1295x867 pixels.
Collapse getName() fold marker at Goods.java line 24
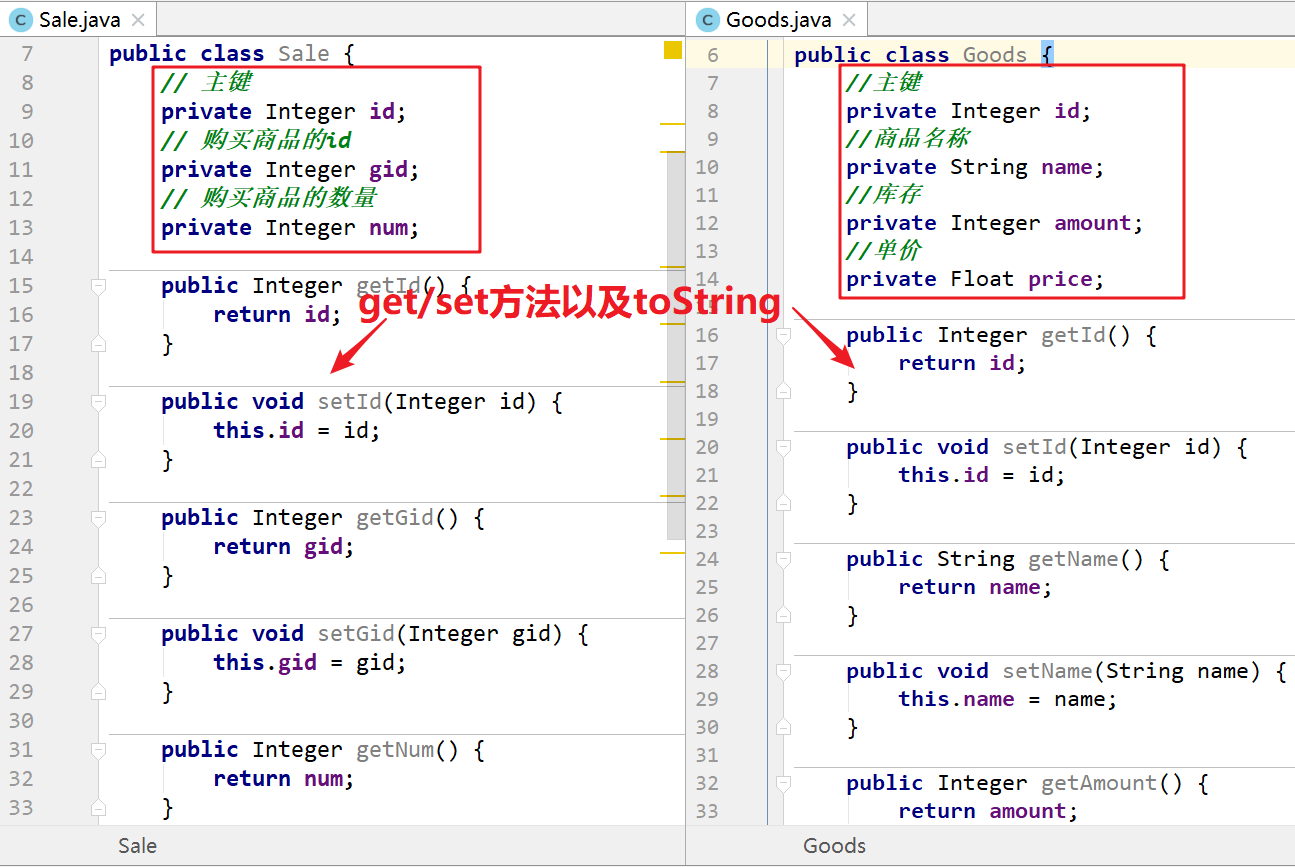coord(783,560)
